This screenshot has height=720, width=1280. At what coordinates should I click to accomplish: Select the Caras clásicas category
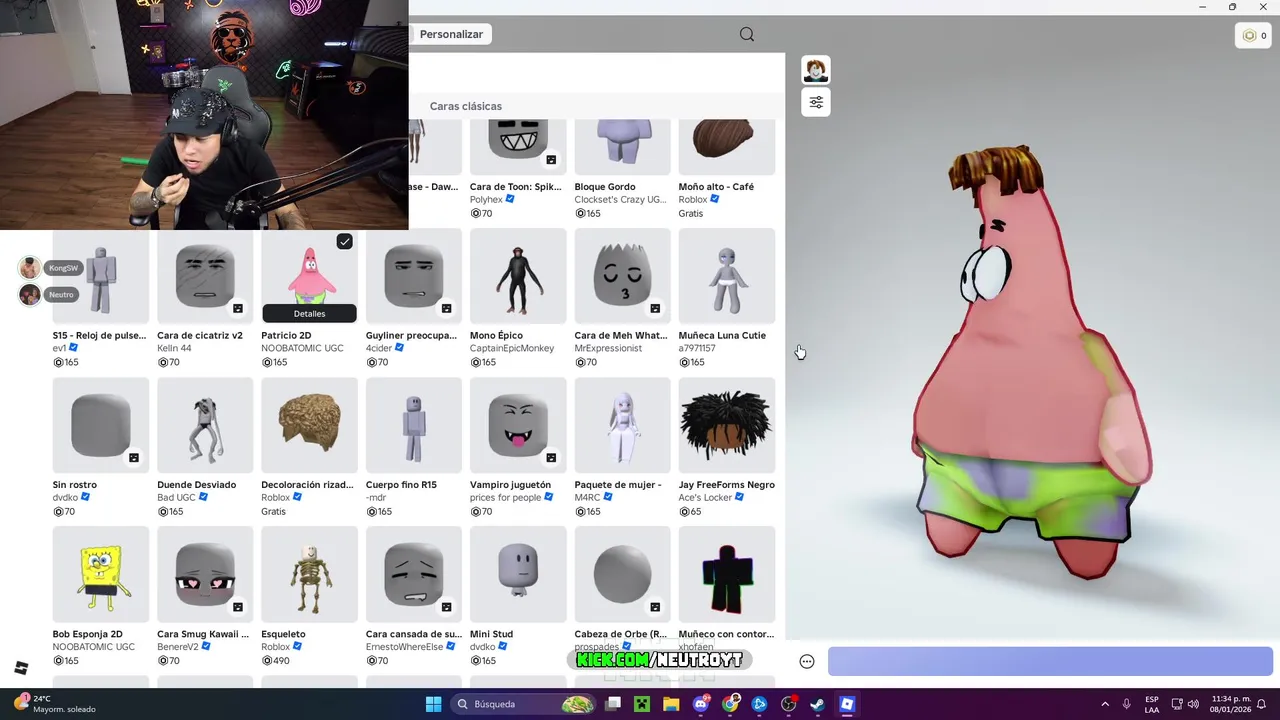pos(466,106)
